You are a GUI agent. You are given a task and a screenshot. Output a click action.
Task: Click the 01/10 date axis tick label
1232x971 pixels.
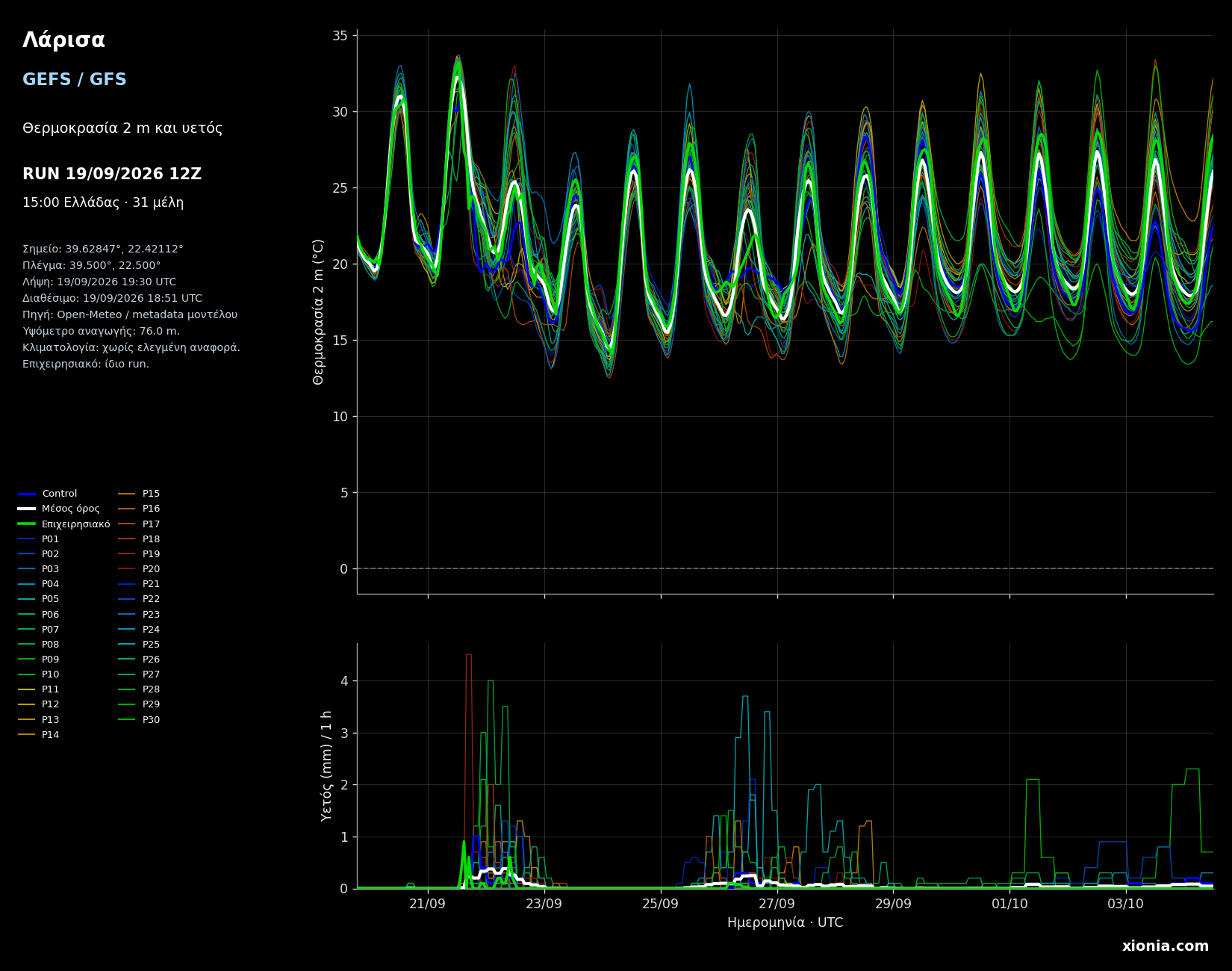coord(1009,903)
